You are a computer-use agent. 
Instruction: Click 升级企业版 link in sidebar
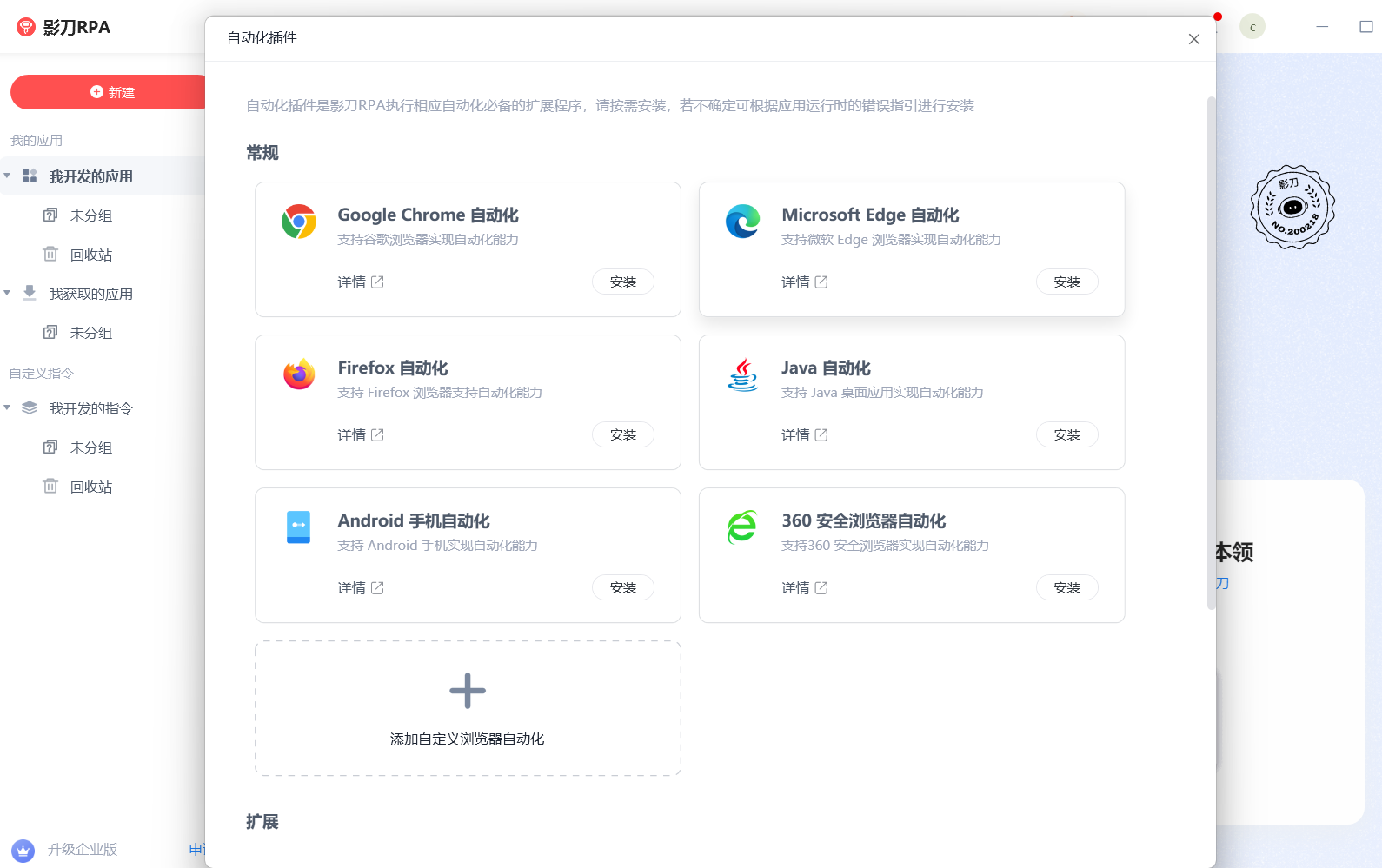[83, 850]
